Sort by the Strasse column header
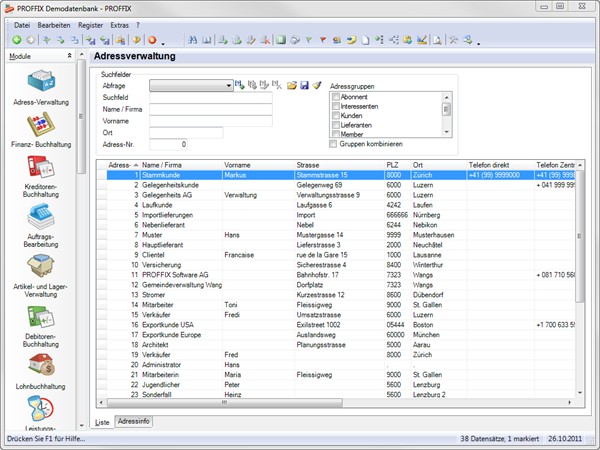 339,165
